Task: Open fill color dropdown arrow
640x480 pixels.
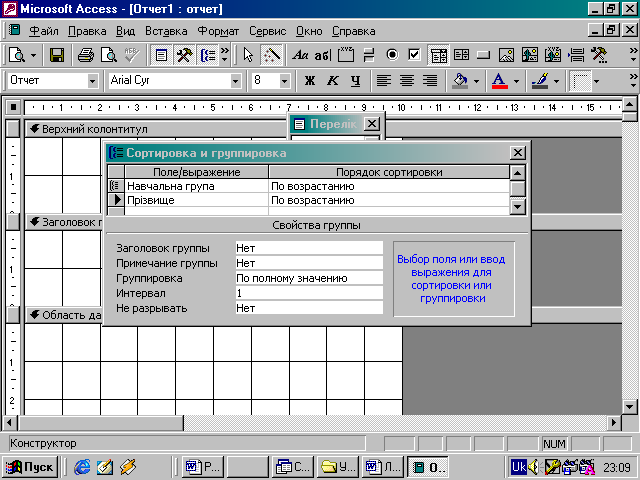Action: (x=476, y=81)
